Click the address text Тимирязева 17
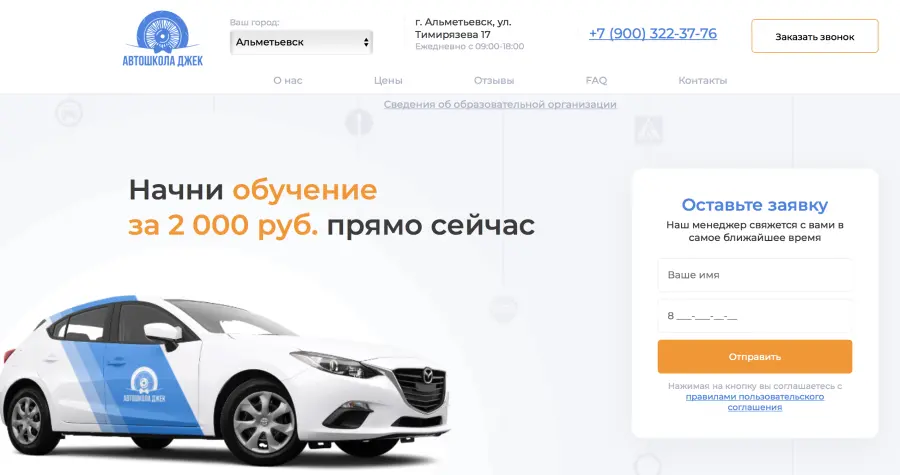Viewport: 900px width, 475px height. click(x=453, y=34)
